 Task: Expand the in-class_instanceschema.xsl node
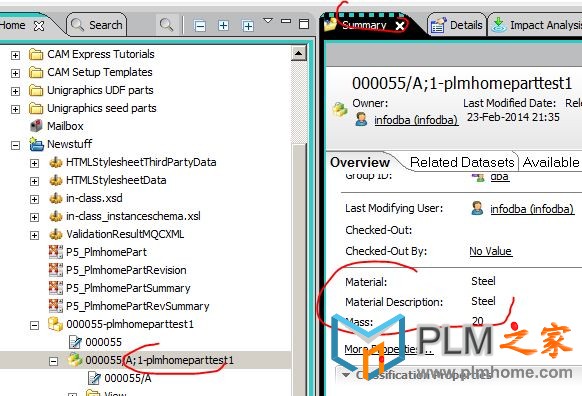click(34, 217)
